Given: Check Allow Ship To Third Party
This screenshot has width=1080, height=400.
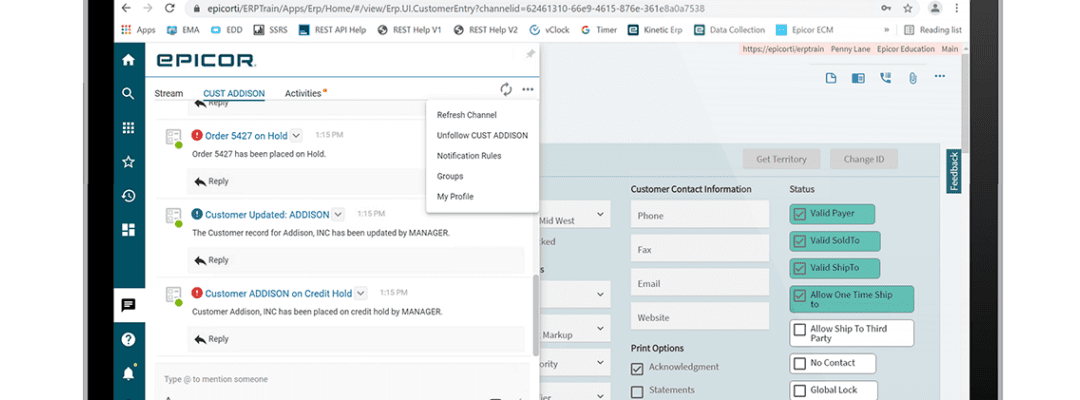Looking at the screenshot, I should click(799, 330).
